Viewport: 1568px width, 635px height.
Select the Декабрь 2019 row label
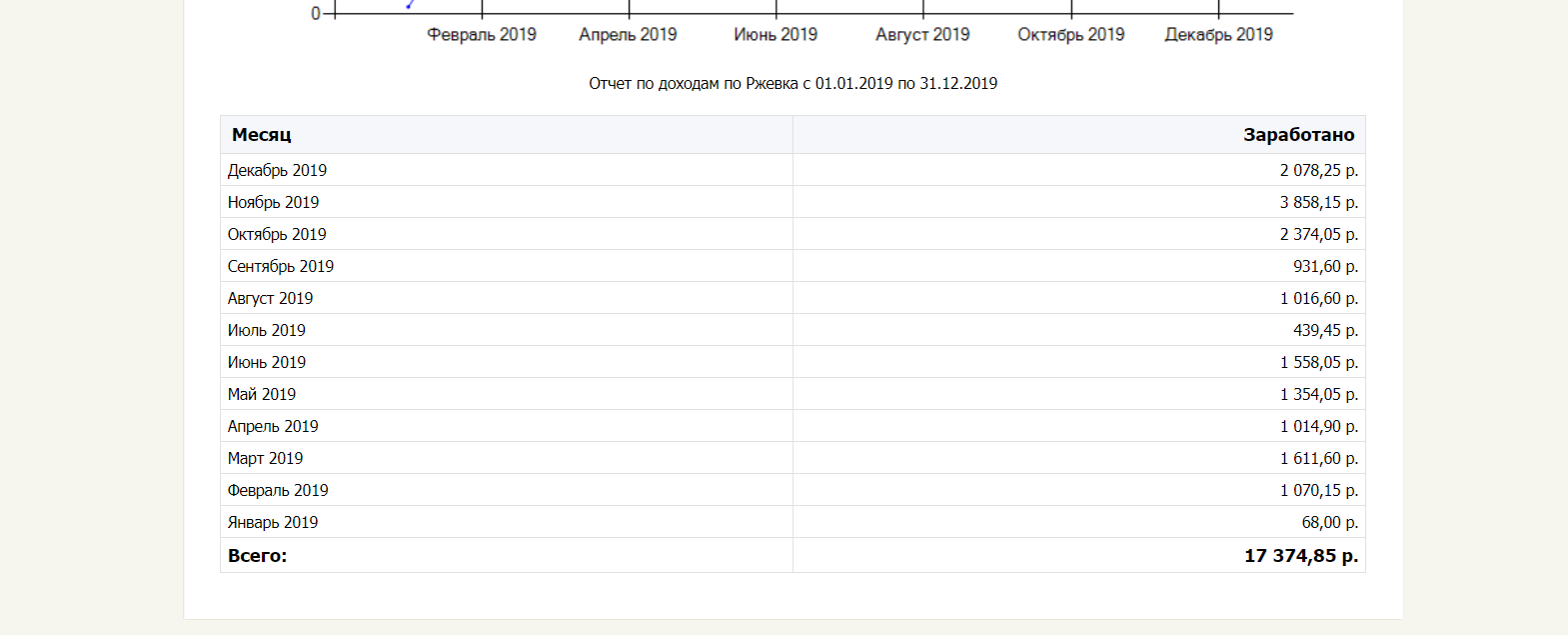point(277,171)
